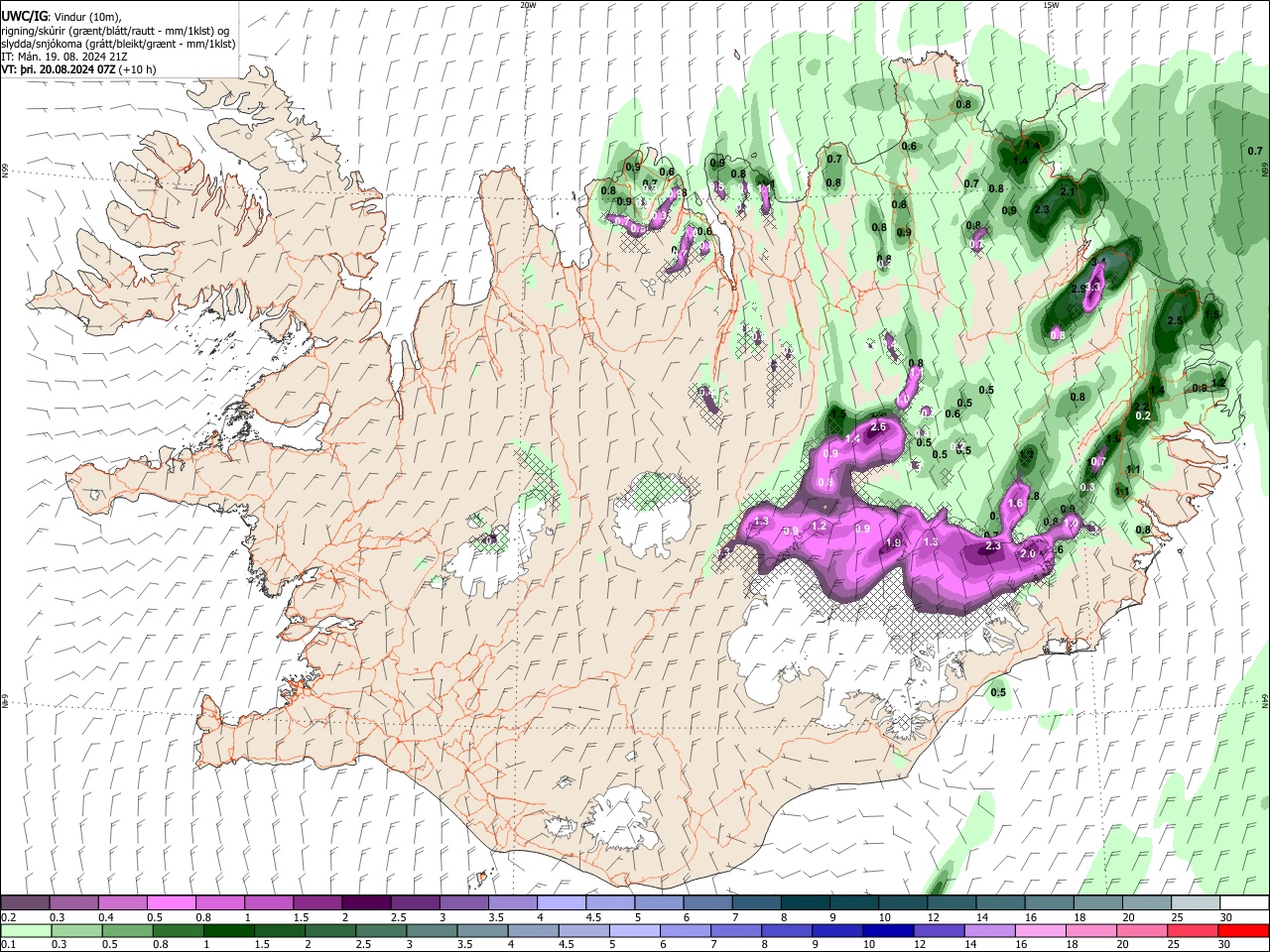Viewport: 1270px width, 952px height.
Task: Click the '20W' longitude label
Action: pos(528,5)
